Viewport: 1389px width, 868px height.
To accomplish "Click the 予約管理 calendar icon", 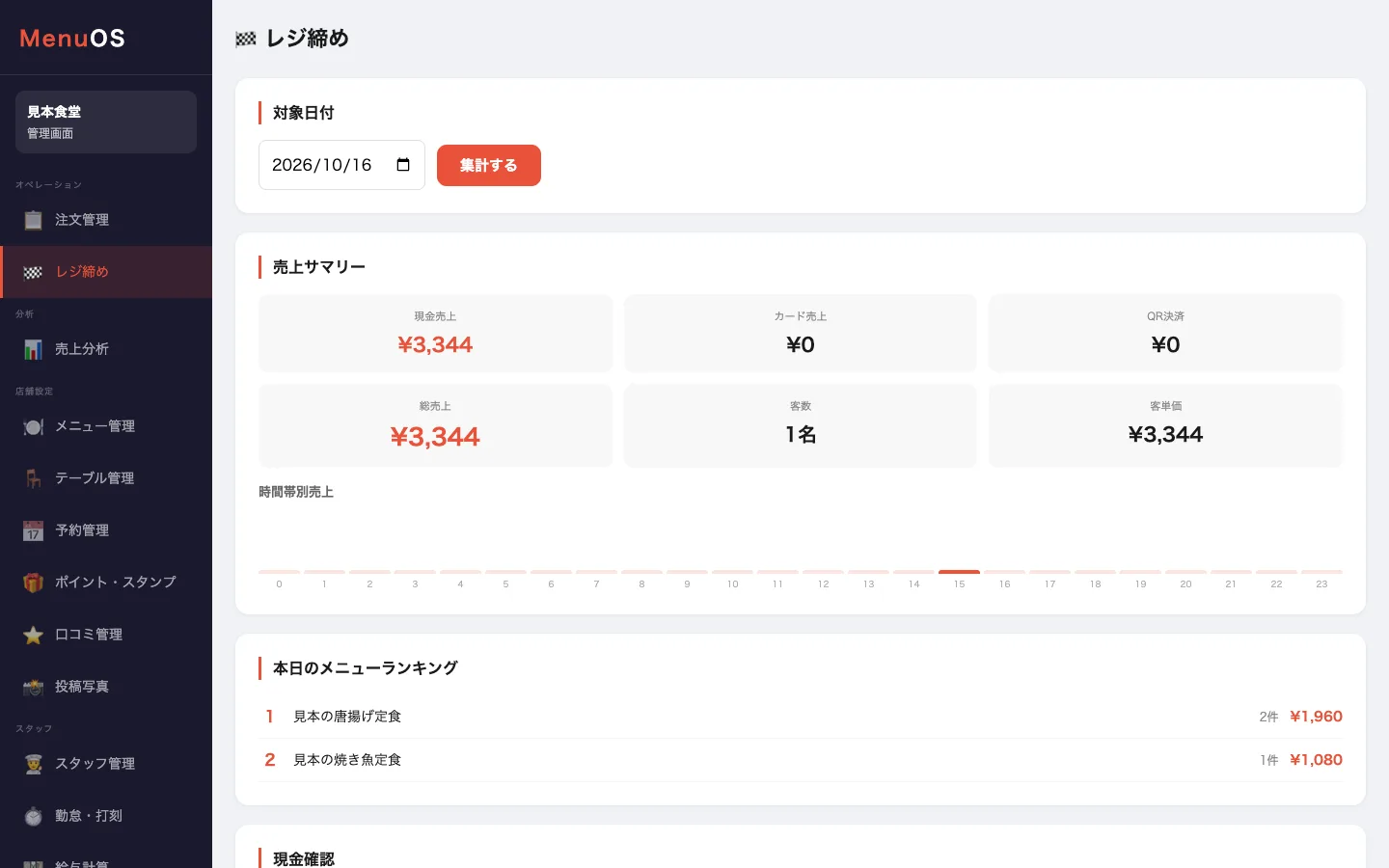I will click(x=33, y=530).
